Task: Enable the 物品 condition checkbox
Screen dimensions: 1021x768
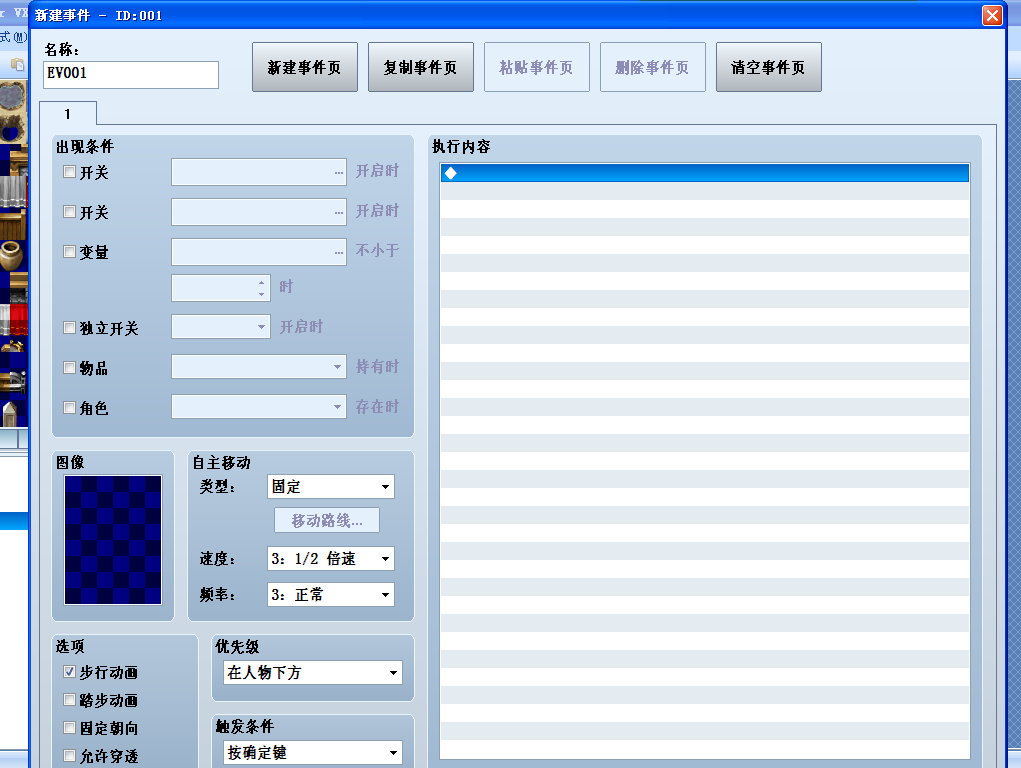Action: coord(70,367)
